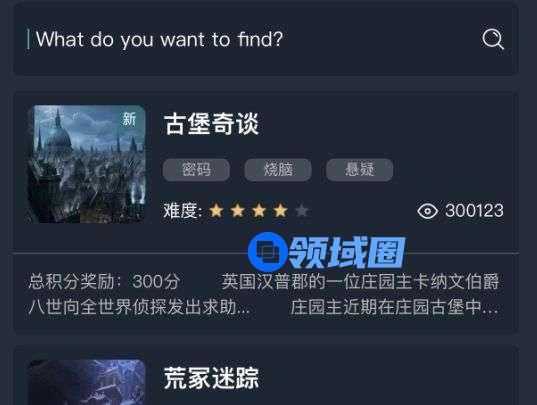Click the eye view-count icon
The width and height of the screenshot is (537, 405).
point(427,211)
